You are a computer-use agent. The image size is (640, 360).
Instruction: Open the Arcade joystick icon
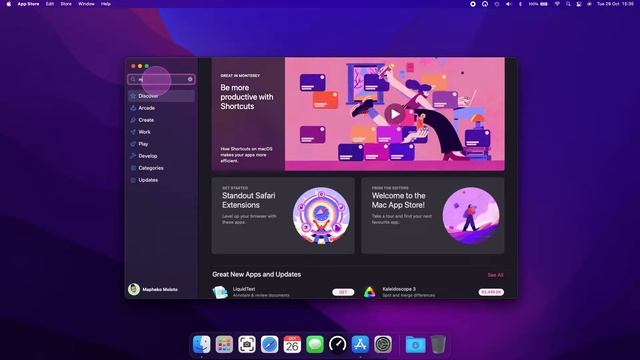tap(133, 108)
